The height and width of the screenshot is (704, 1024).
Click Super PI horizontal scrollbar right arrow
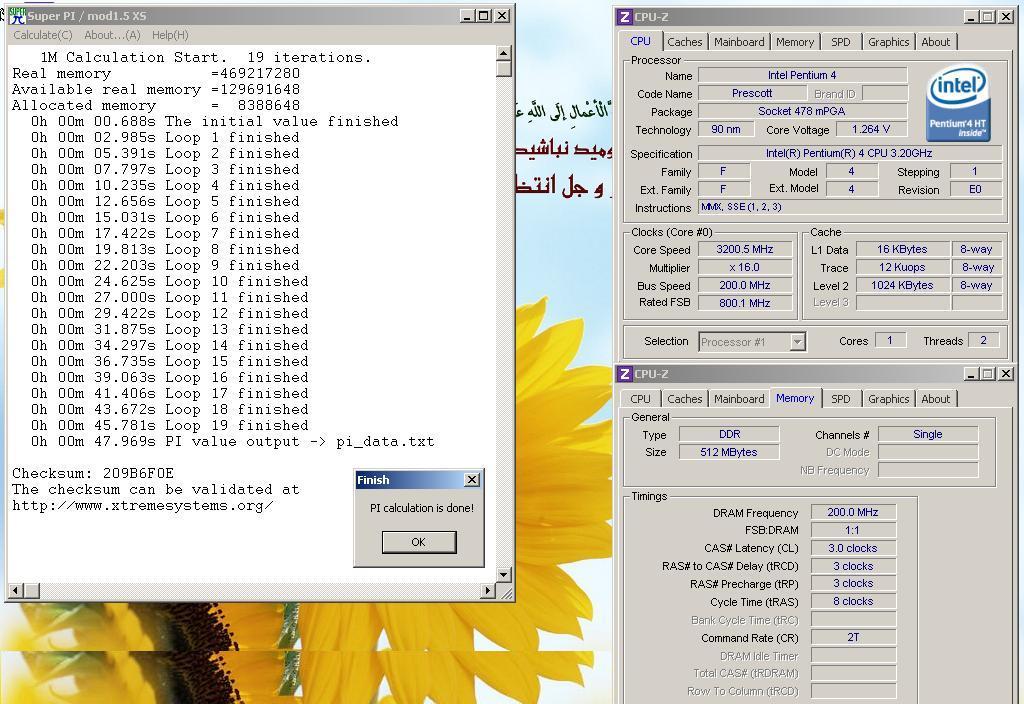(488, 590)
